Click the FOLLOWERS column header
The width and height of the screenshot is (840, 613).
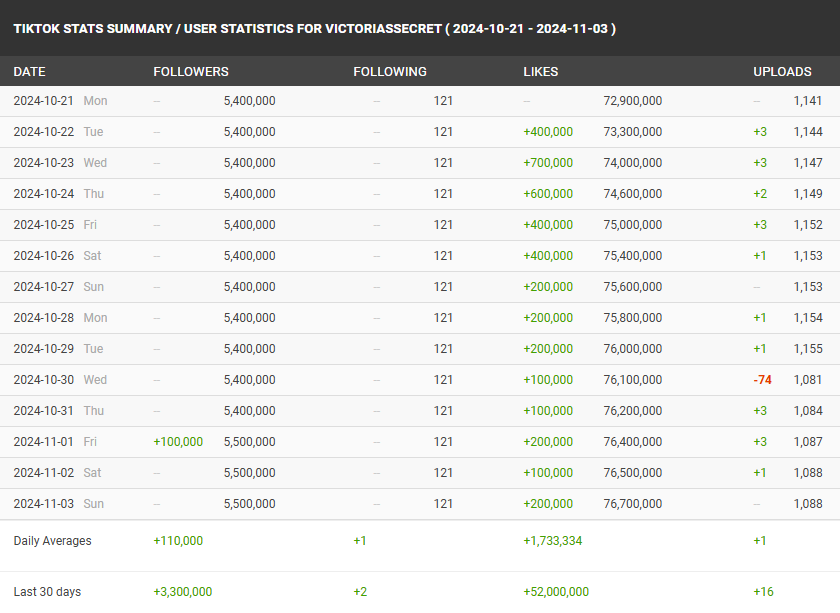point(191,72)
